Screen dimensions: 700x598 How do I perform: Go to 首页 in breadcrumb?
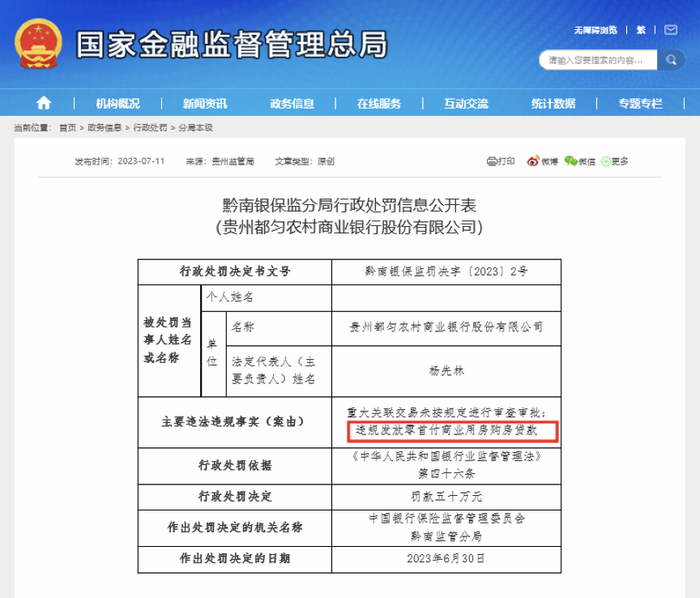point(68,128)
